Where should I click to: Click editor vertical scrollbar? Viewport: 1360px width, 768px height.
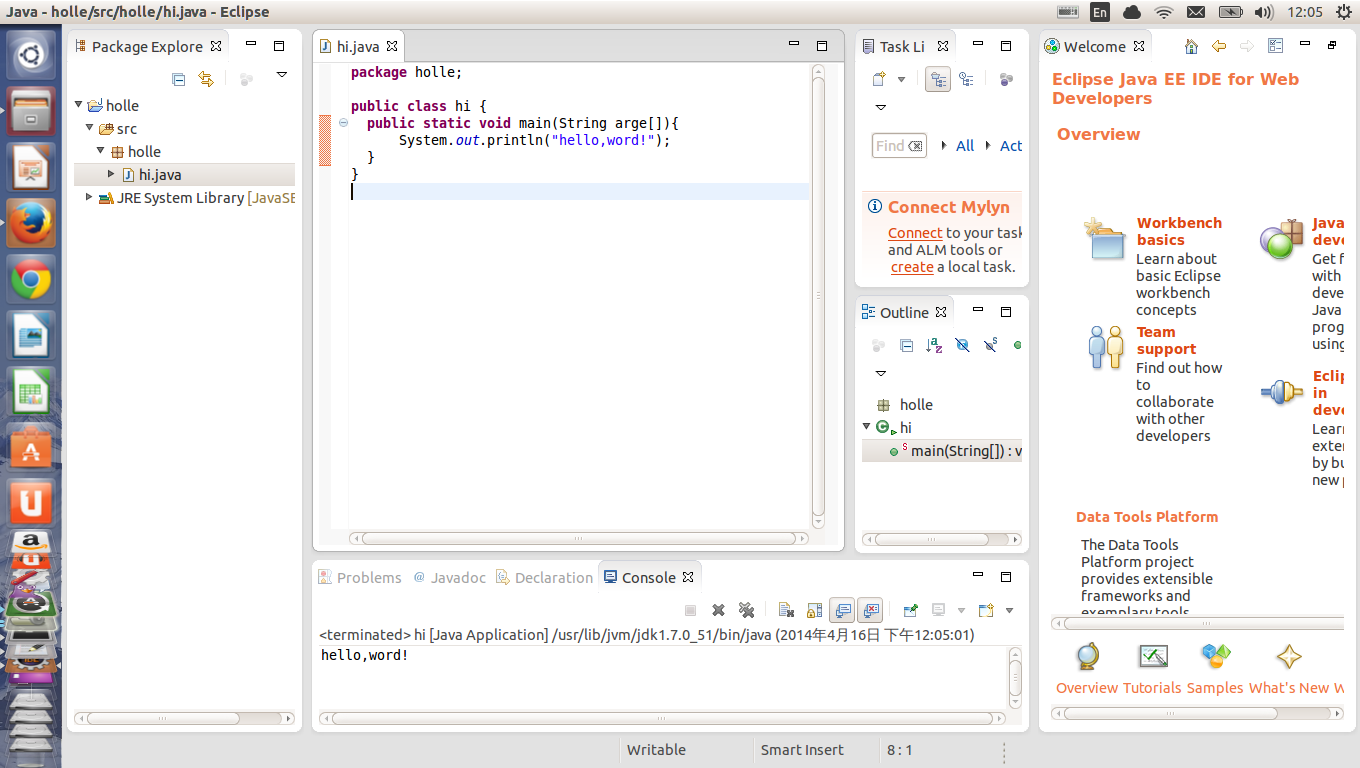(818, 297)
